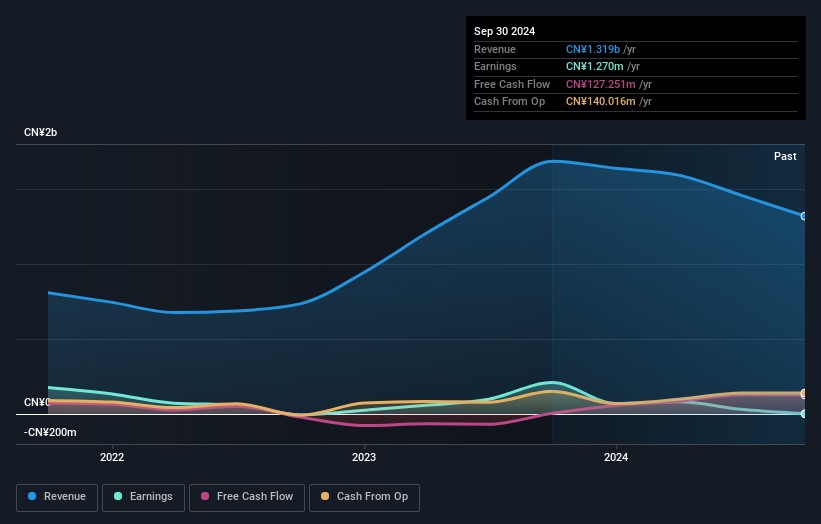Click the pink Free Cash Flow legend dot
This screenshot has width=821, height=524.
coord(205,496)
